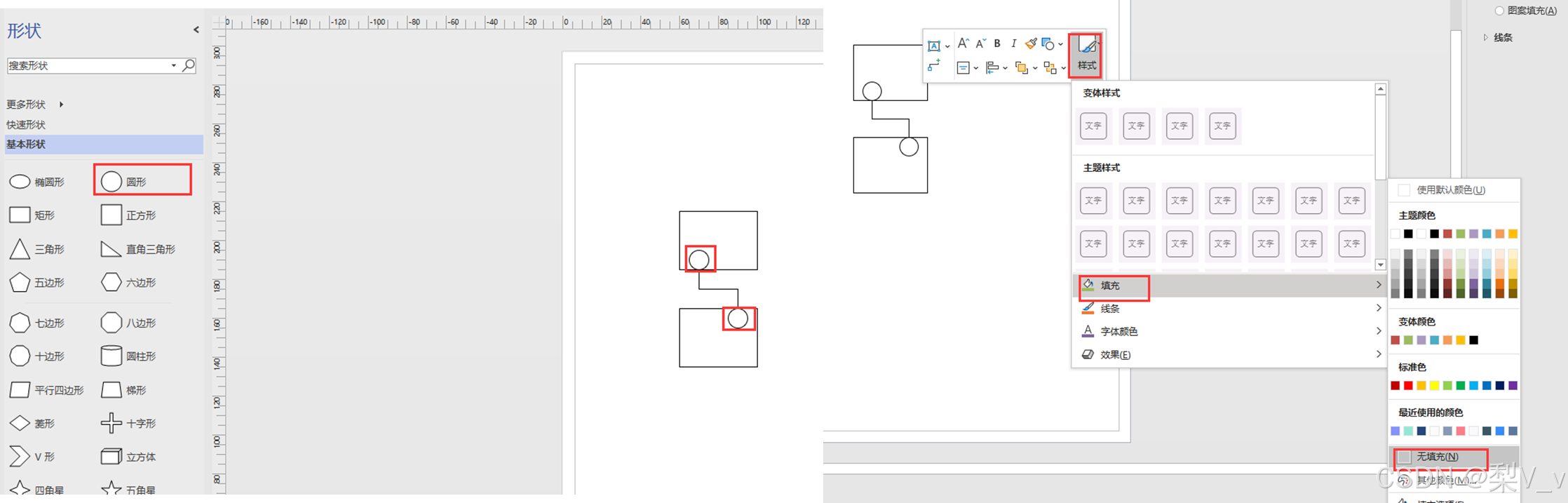Select the 八边形 octagon shape
Viewport: 1568px width, 503px height.
pos(128,323)
